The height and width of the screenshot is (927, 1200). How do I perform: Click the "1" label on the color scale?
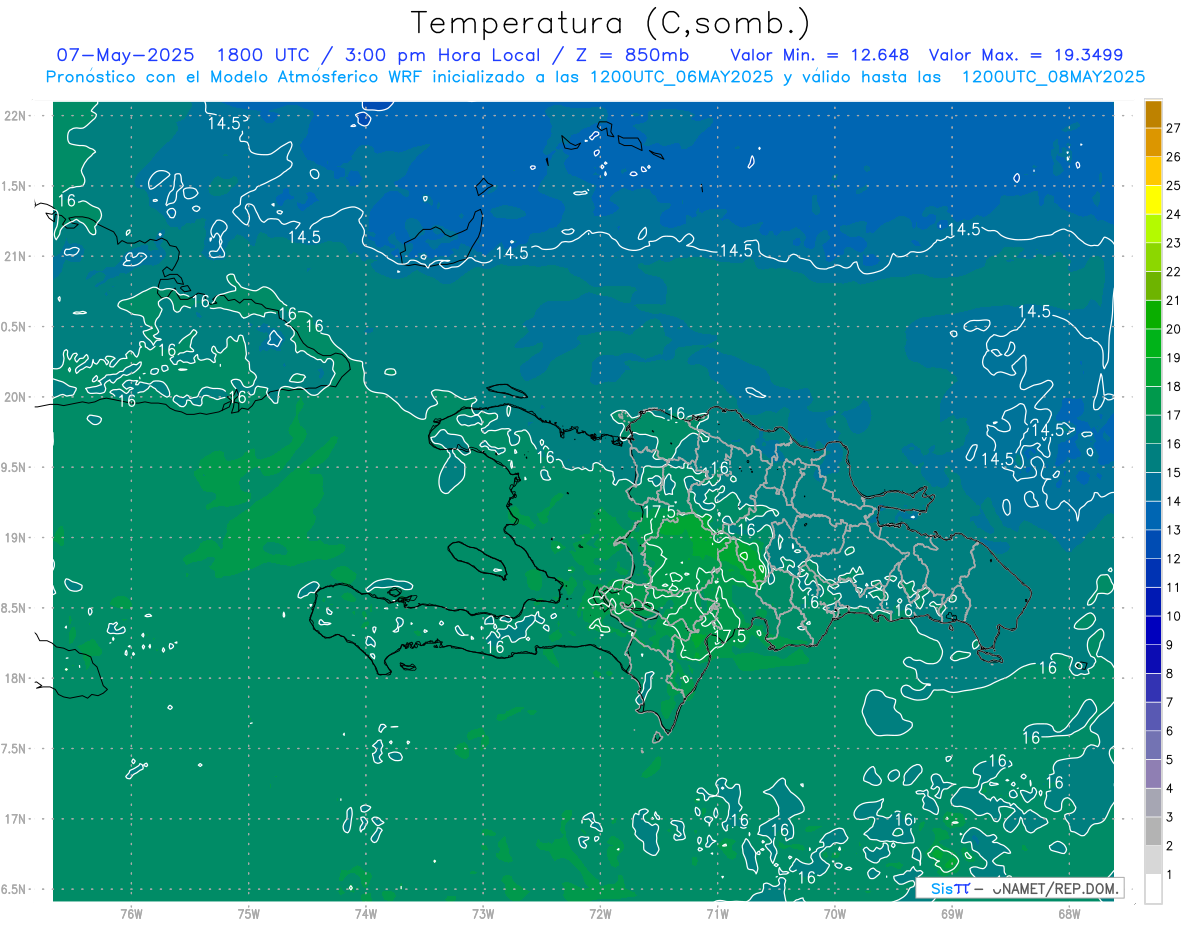[x=1169, y=876]
